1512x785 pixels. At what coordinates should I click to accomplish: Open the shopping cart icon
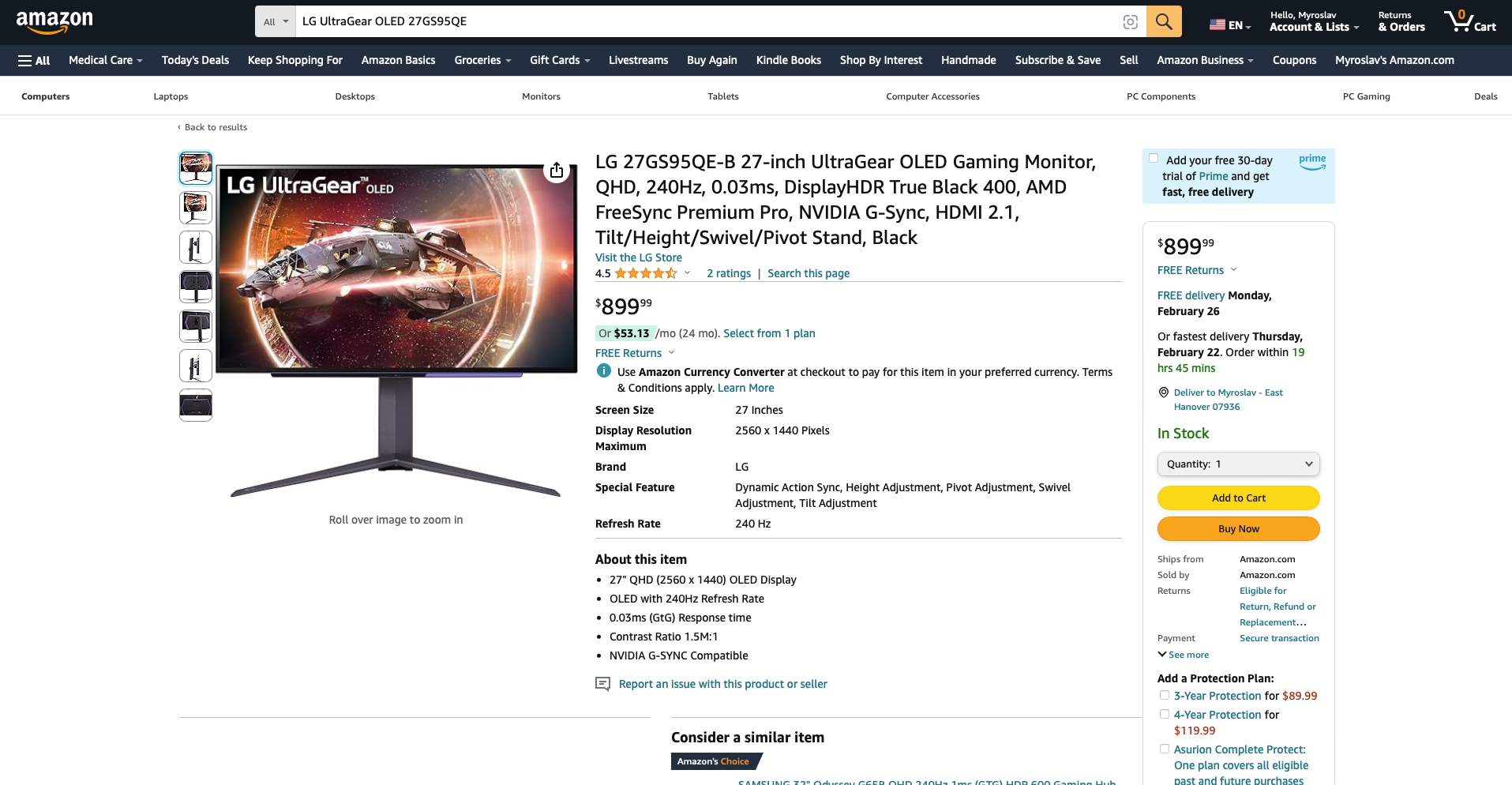1469,21
